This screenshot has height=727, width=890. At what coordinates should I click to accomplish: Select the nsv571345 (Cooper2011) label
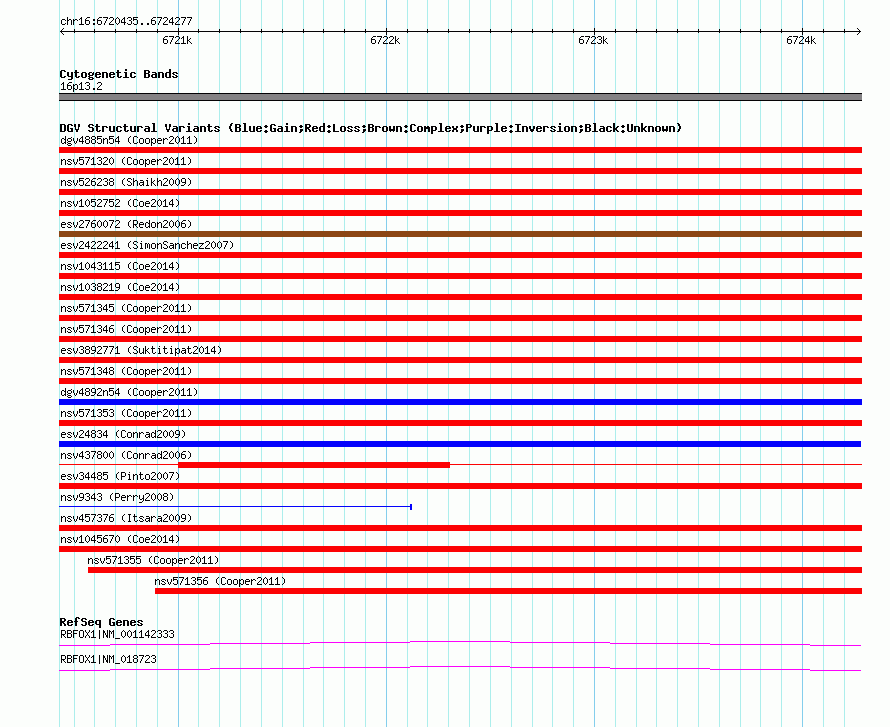point(126,308)
